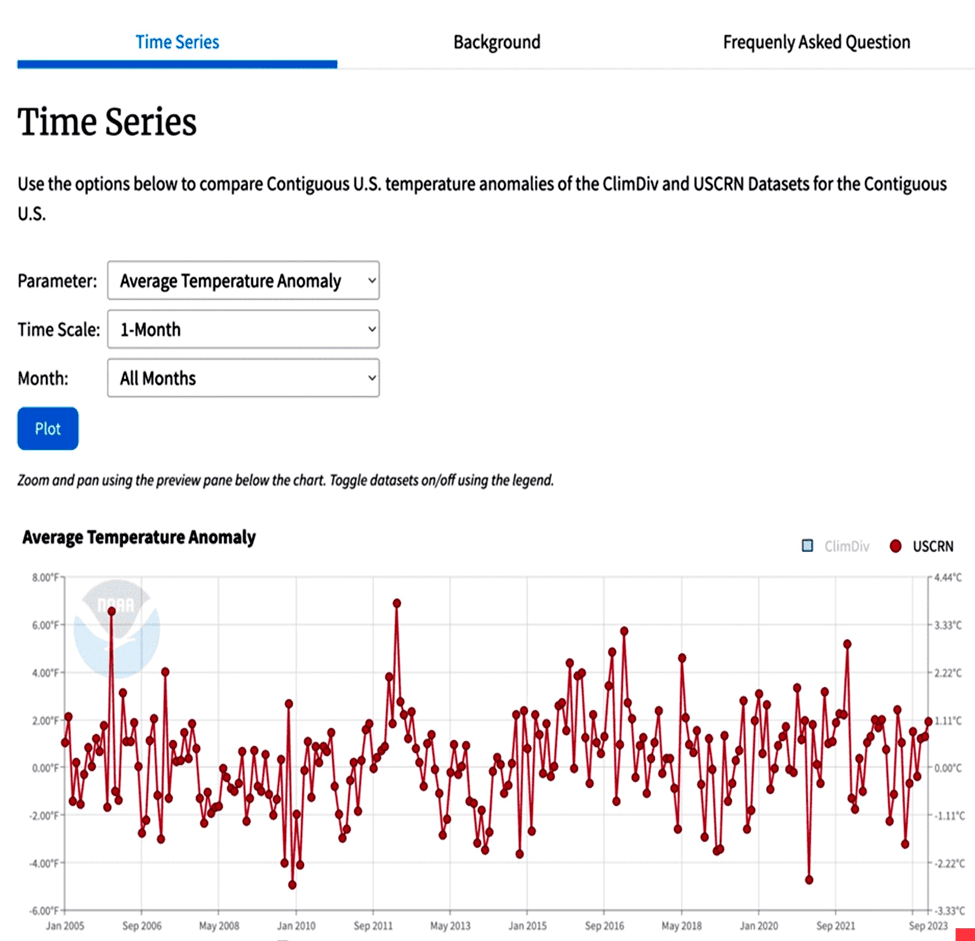975x941 pixels.
Task: Click the first data point at Jan 2005
Action: (x=65, y=742)
